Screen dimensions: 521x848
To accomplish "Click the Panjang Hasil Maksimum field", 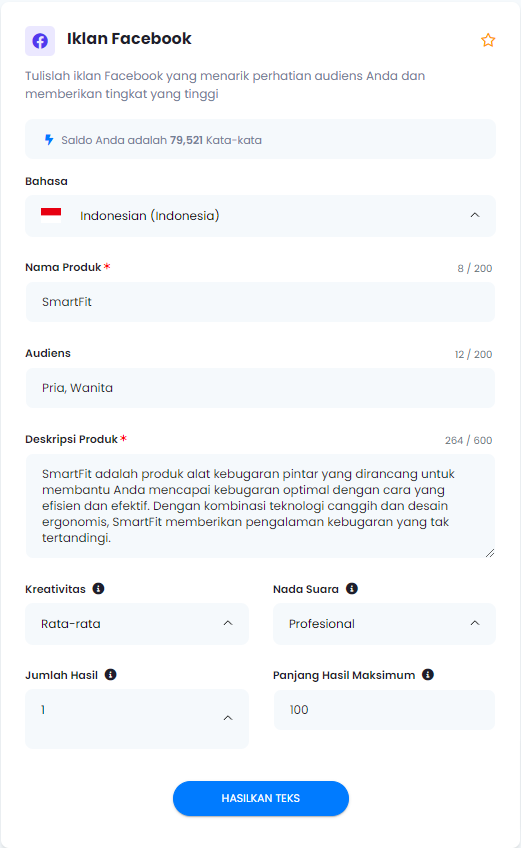I will coord(384,710).
